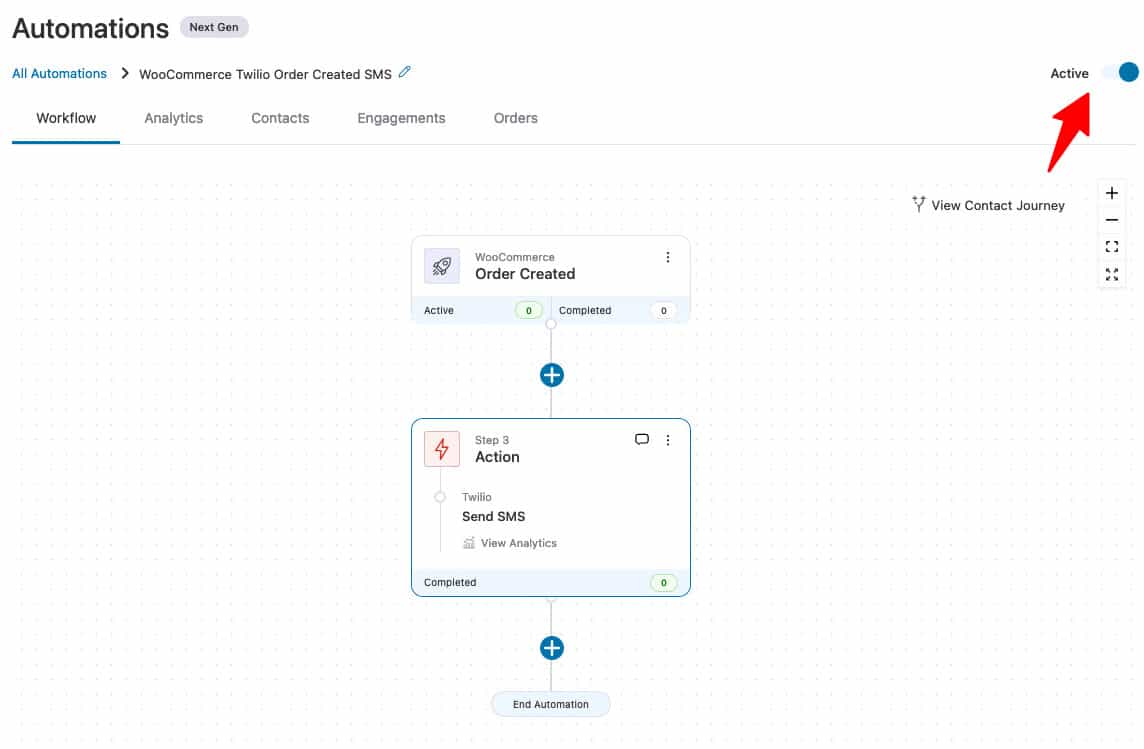The image size is (1144, 749).
Task: Toggle the Active automation switch
Action: pos(1120,72)
